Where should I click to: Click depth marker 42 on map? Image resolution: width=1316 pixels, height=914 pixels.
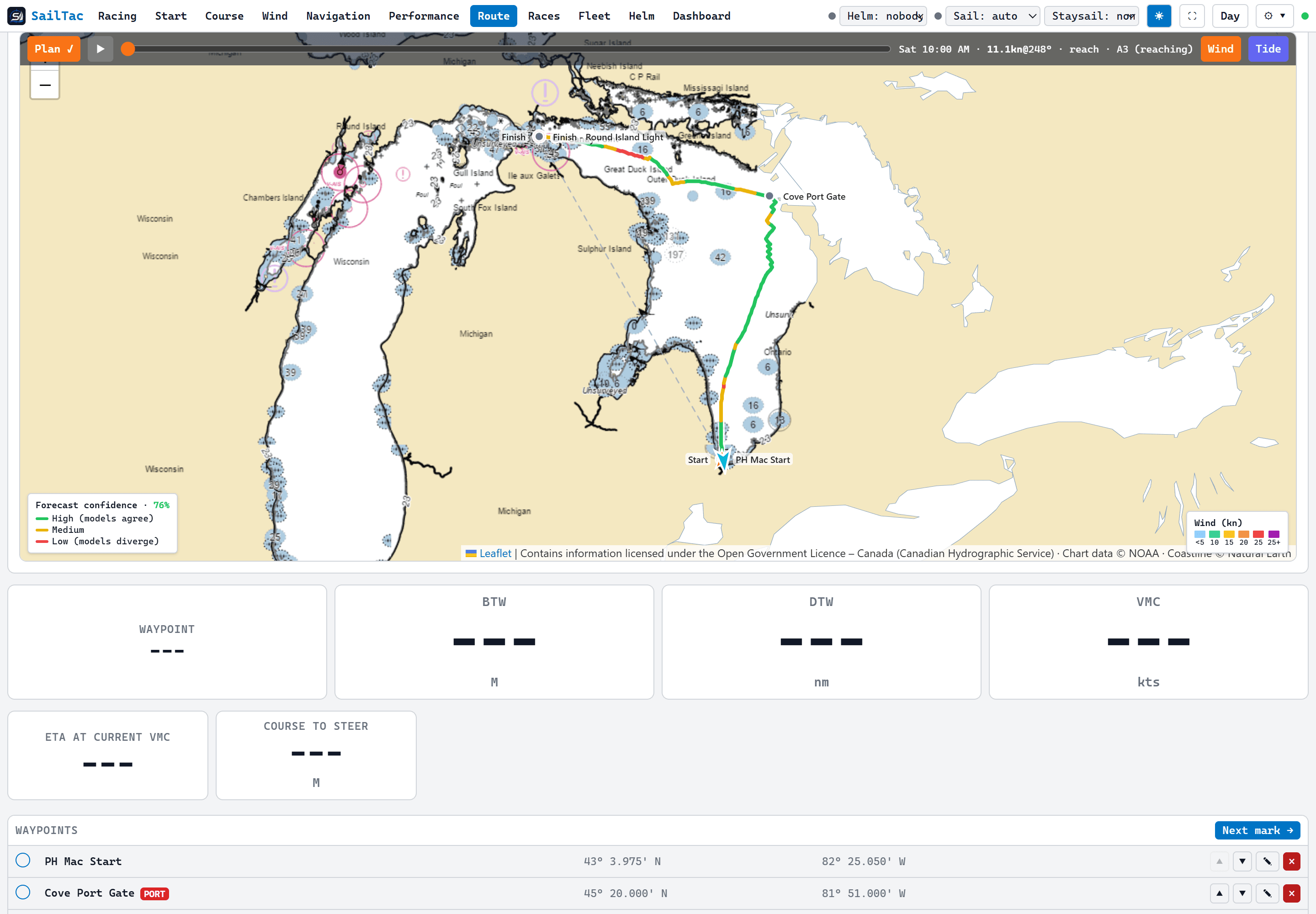pyautogui.click(x=720, y=257)
